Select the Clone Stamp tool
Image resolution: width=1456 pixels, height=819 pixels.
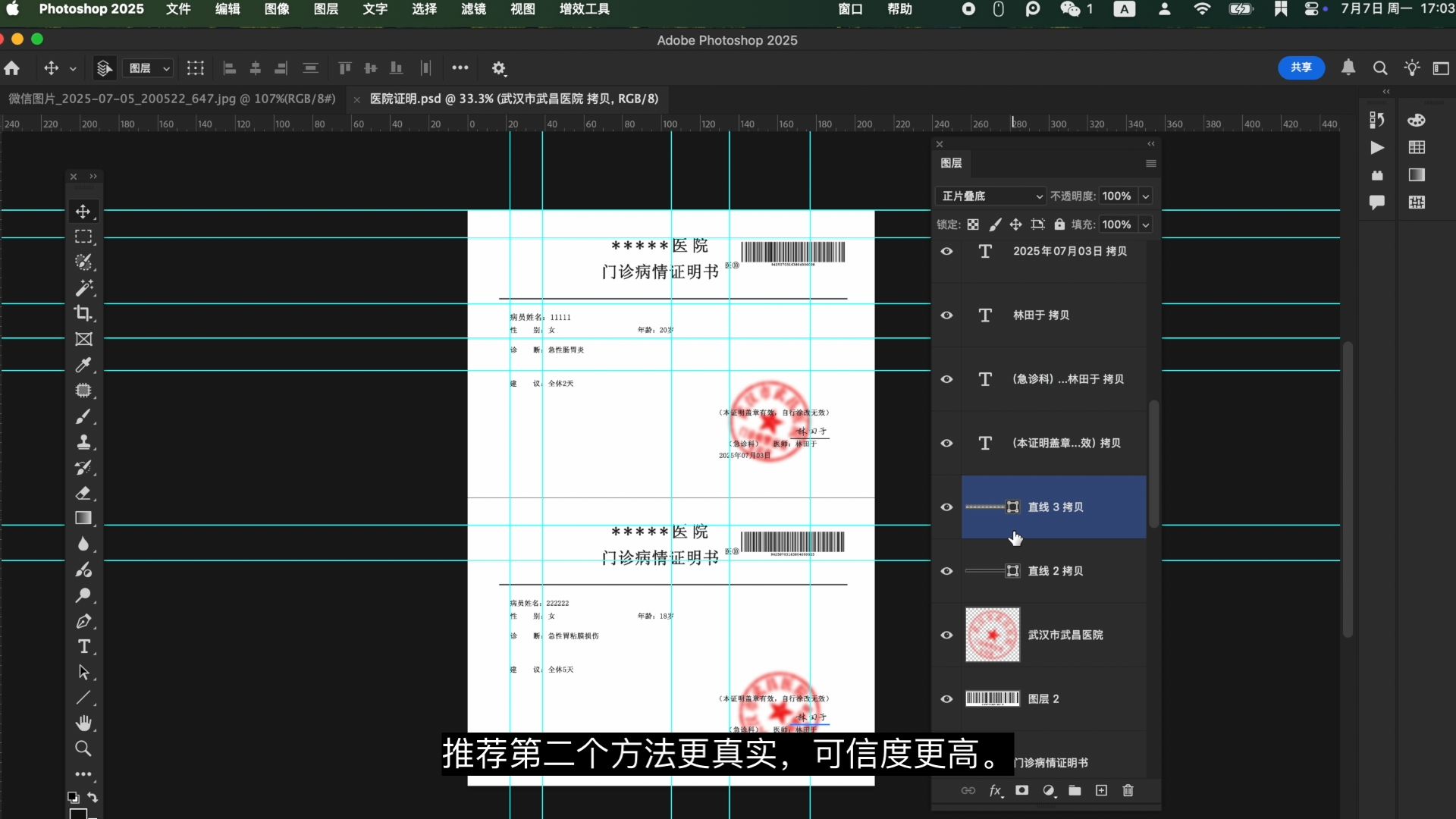[x=83, y=442]
